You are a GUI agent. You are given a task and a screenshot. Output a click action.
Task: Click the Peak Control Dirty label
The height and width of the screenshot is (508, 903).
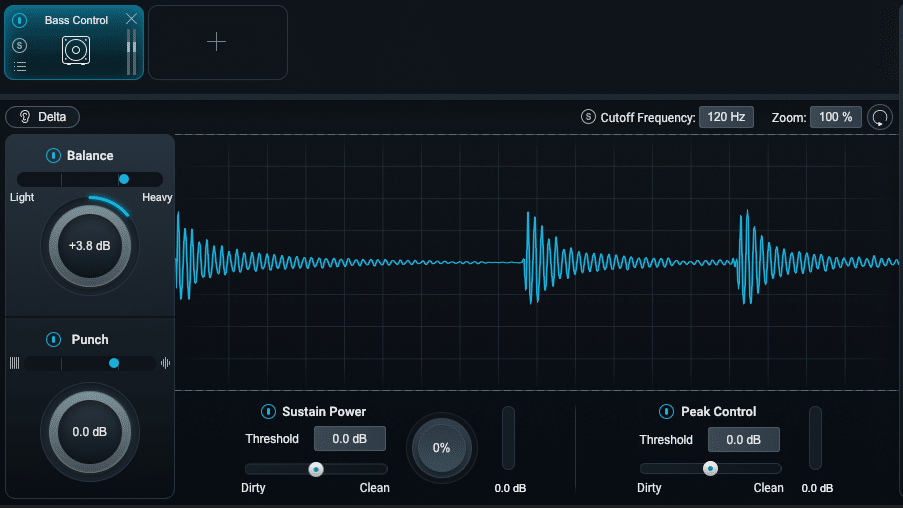[649, 488]
